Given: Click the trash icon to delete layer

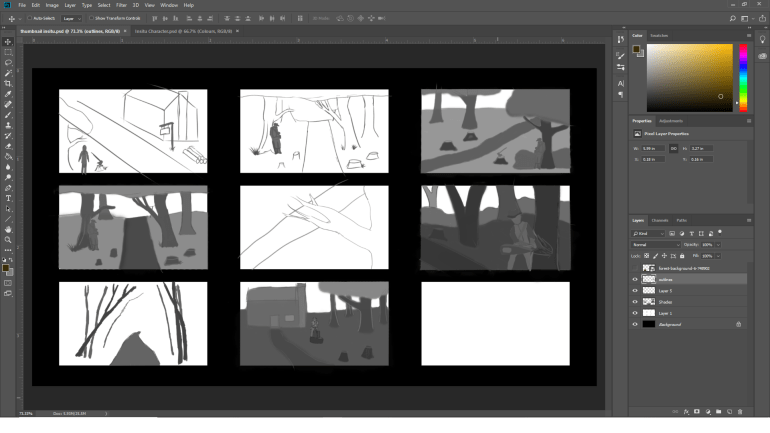Looking at the screenshot, I should (740, 411).
